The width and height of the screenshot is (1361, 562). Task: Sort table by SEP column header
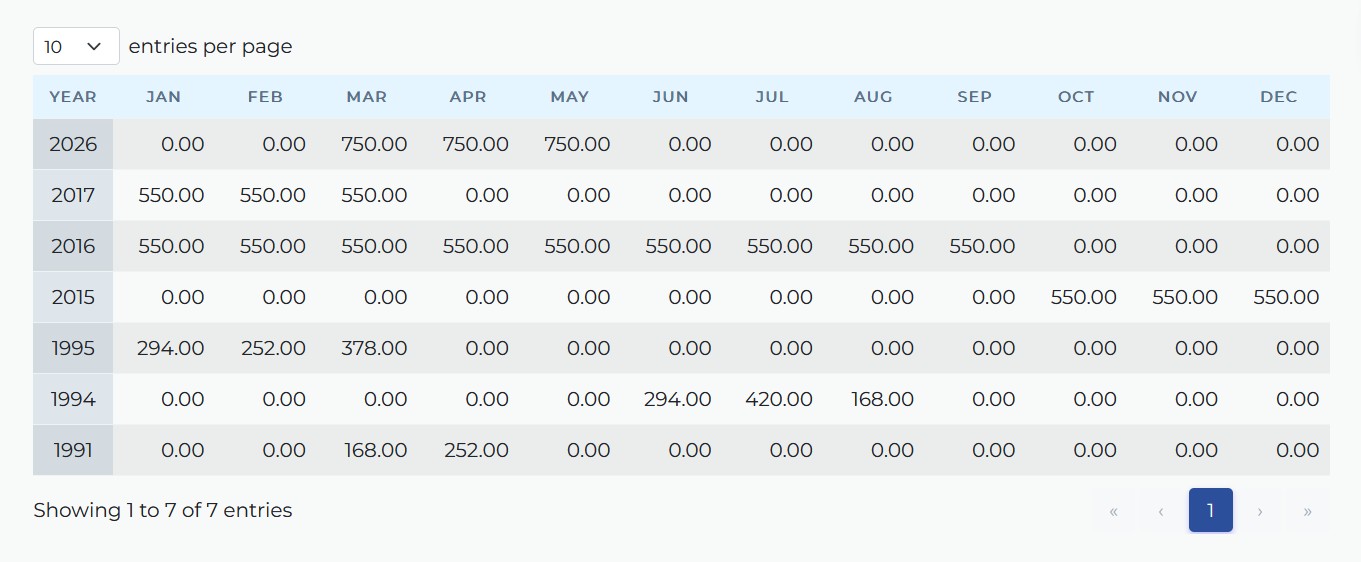(974, 97)
